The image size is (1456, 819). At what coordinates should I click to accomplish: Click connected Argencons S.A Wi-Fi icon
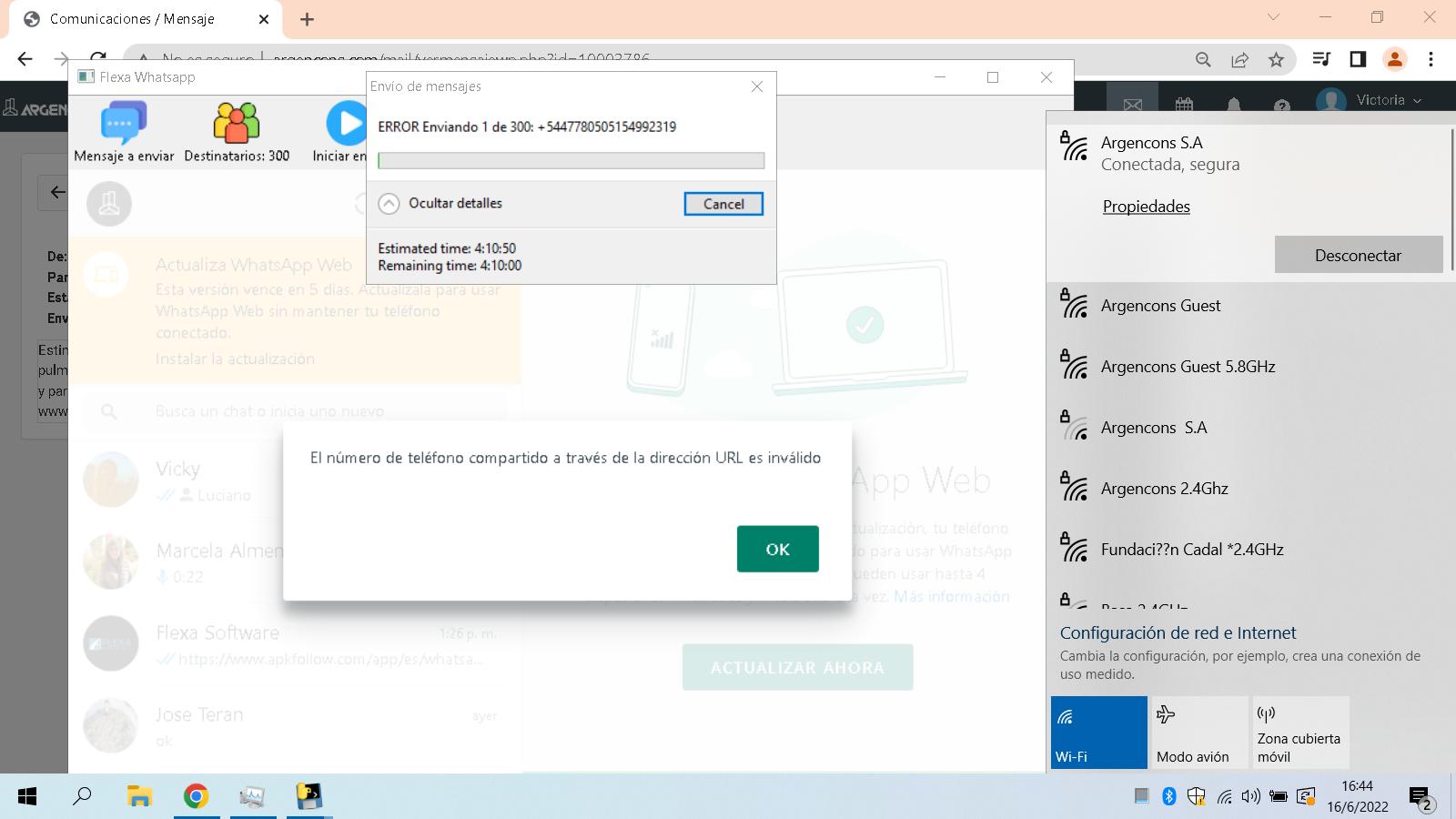[x=1075, y=146]
